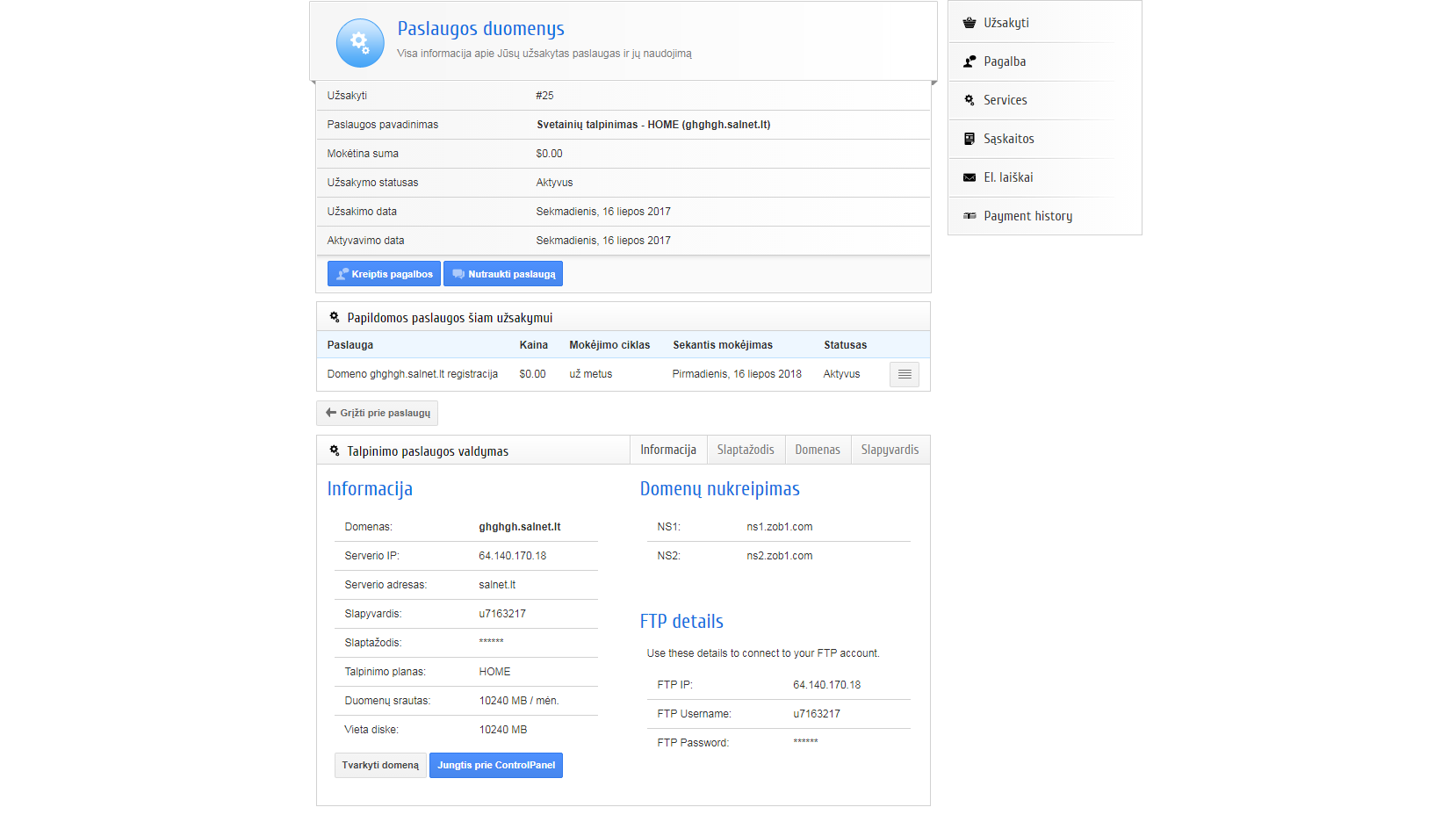
Task: Click Serverio IP value 64.140.170.18
Action: pos(513,556)
